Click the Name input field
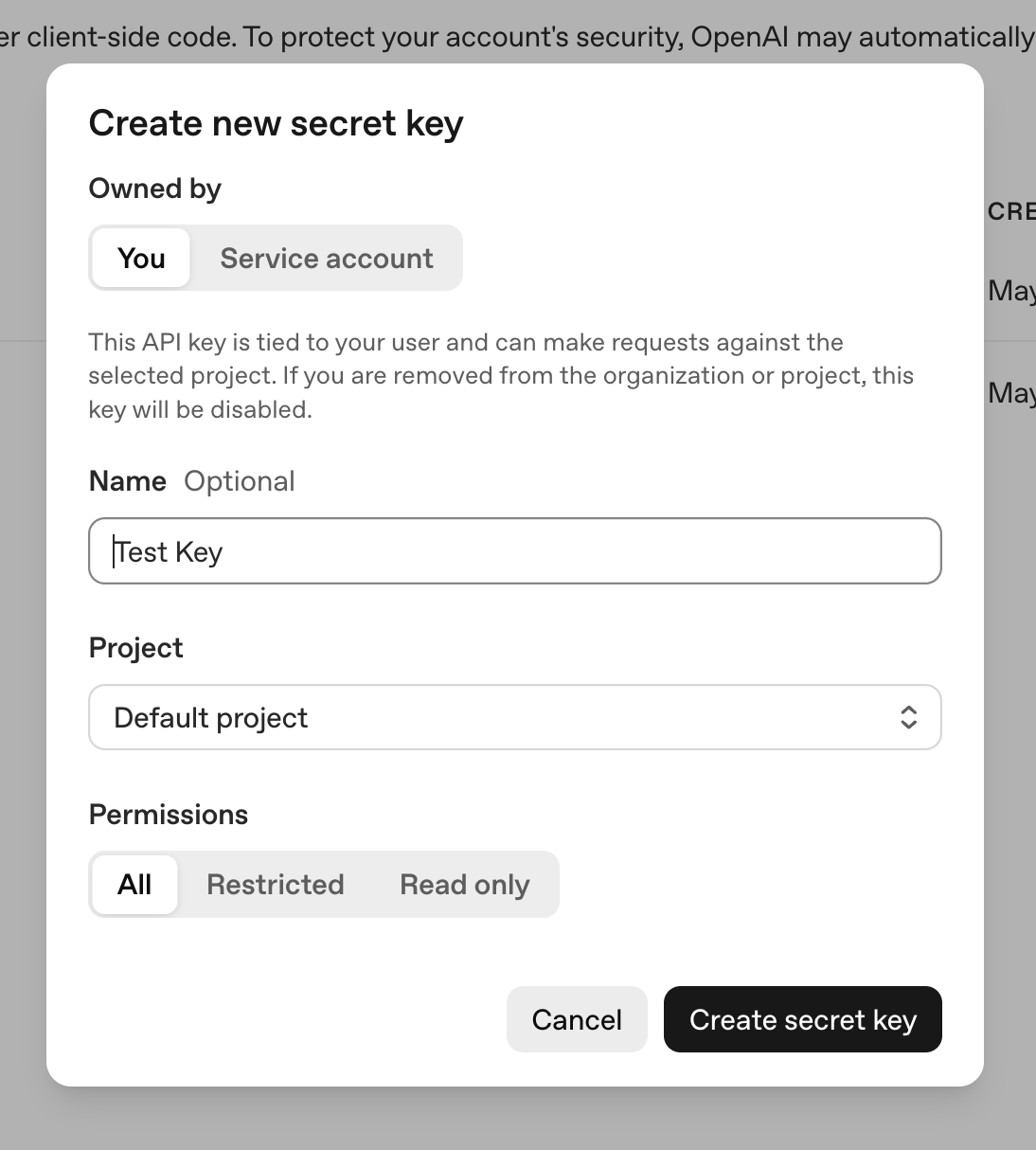This screenshot has height=1150, width=1036. click(x=515, y=551)
